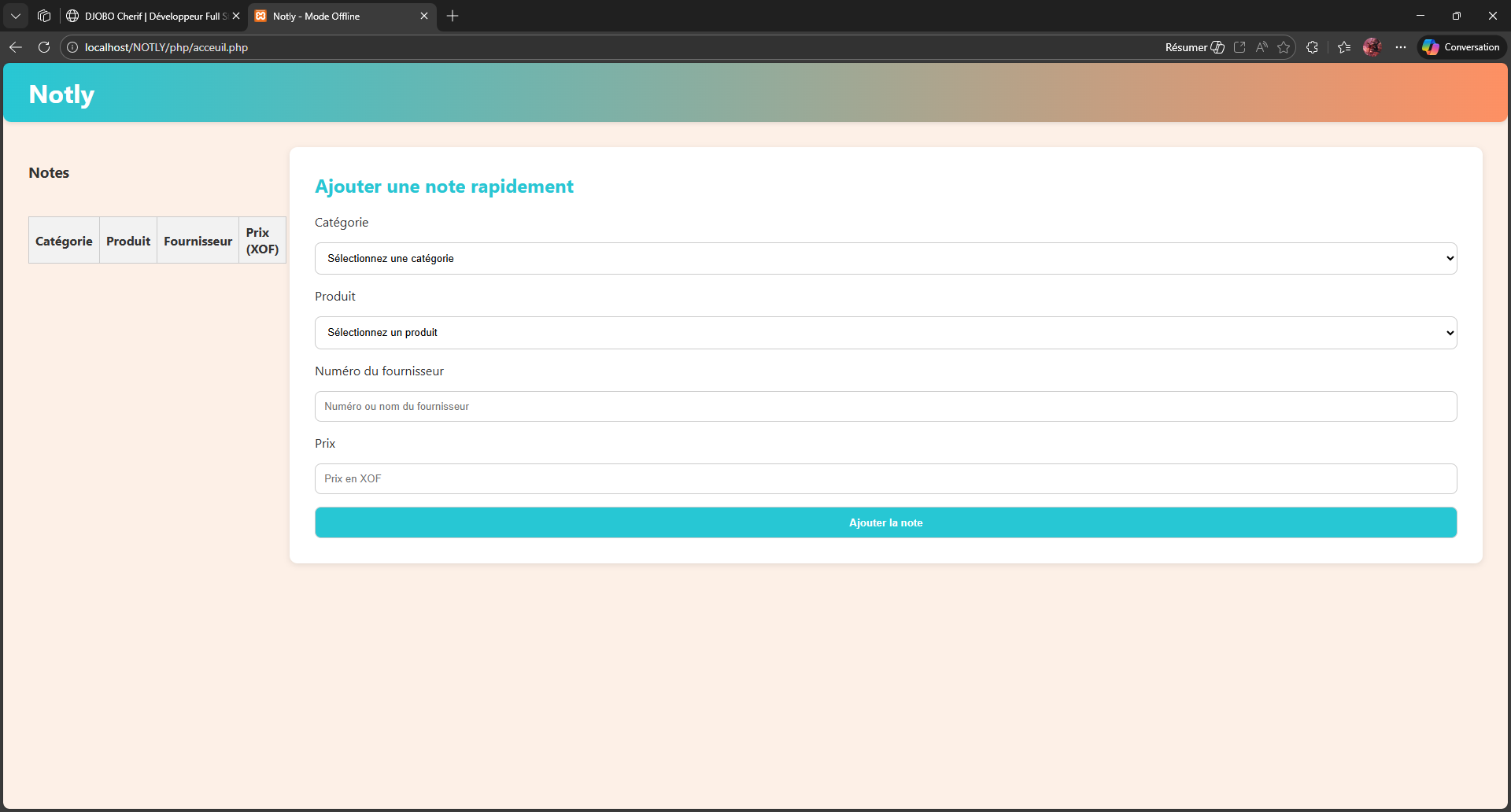The image size is (1511, 812).
Task: Click the address bar URL
Action: coord(166,47)
